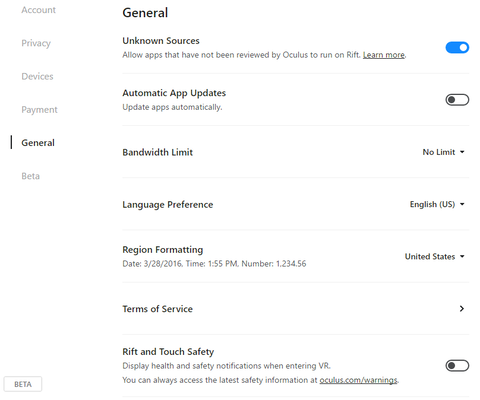Screen dimensions: 480x400
Task: Switch to the Account settings tab
Action: [38, 10]
